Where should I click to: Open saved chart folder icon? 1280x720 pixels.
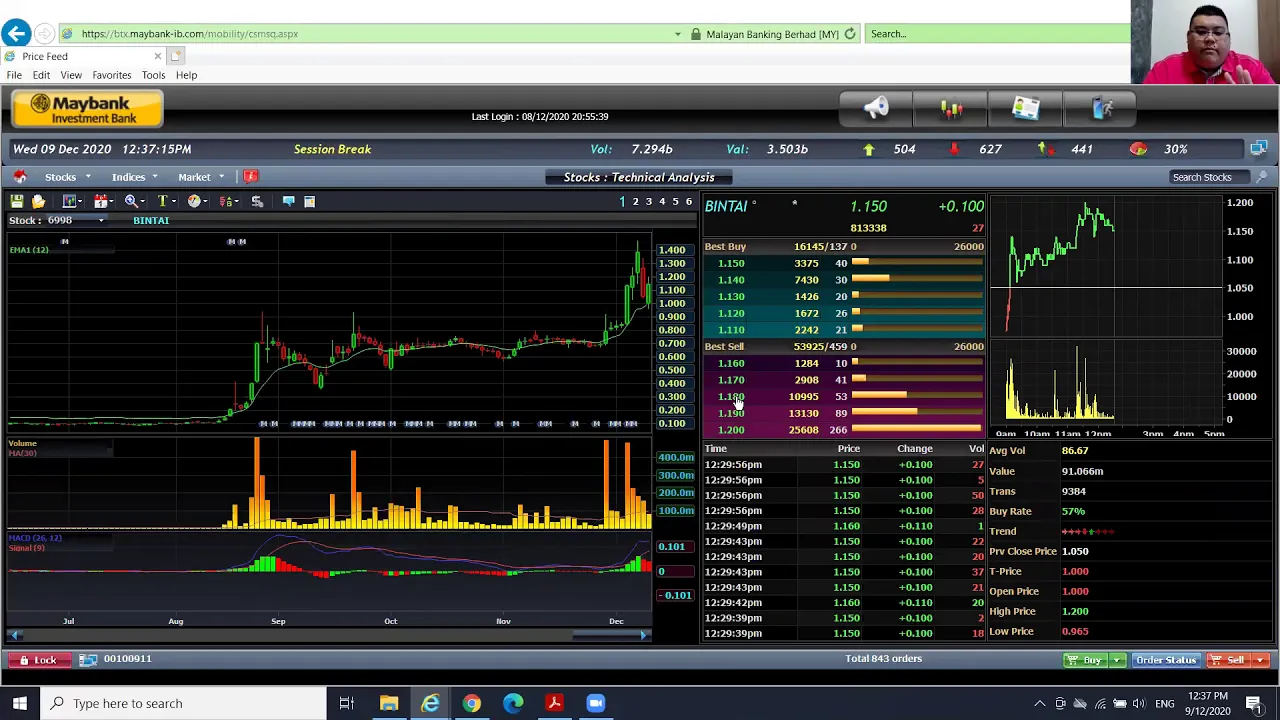(38, 201)
